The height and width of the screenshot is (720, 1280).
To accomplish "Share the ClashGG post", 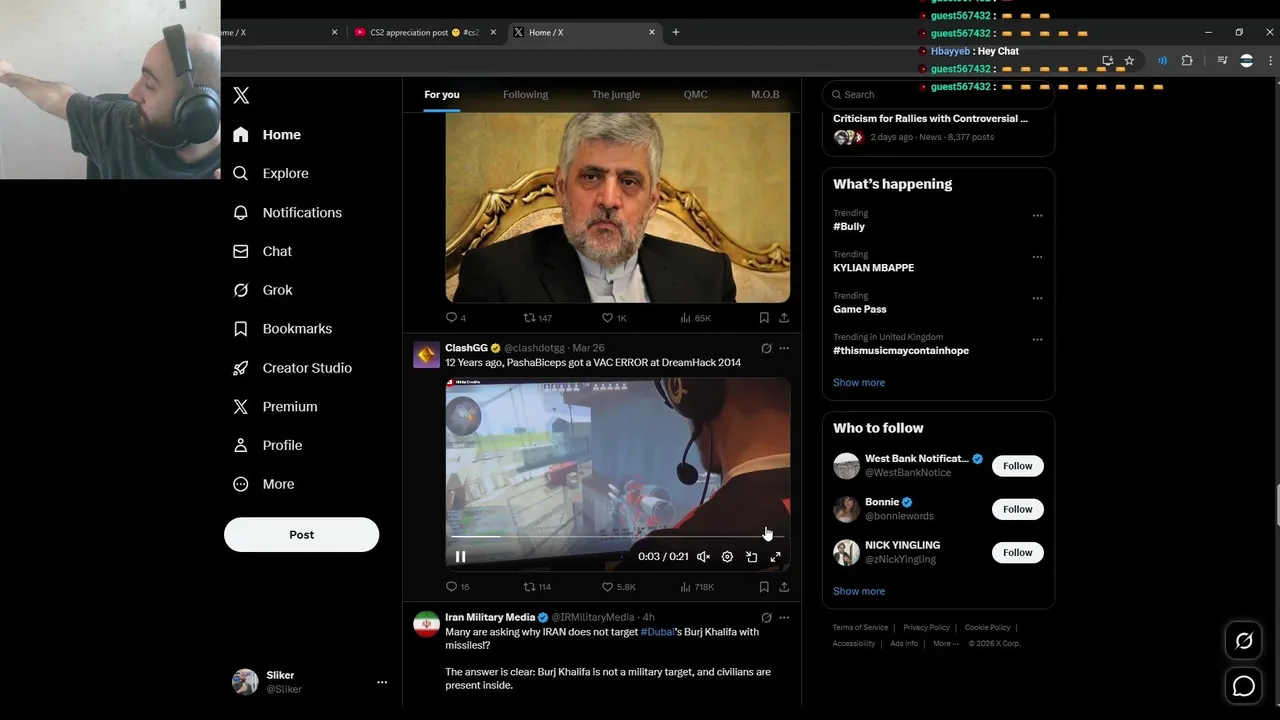I will (x=784, y=587).
